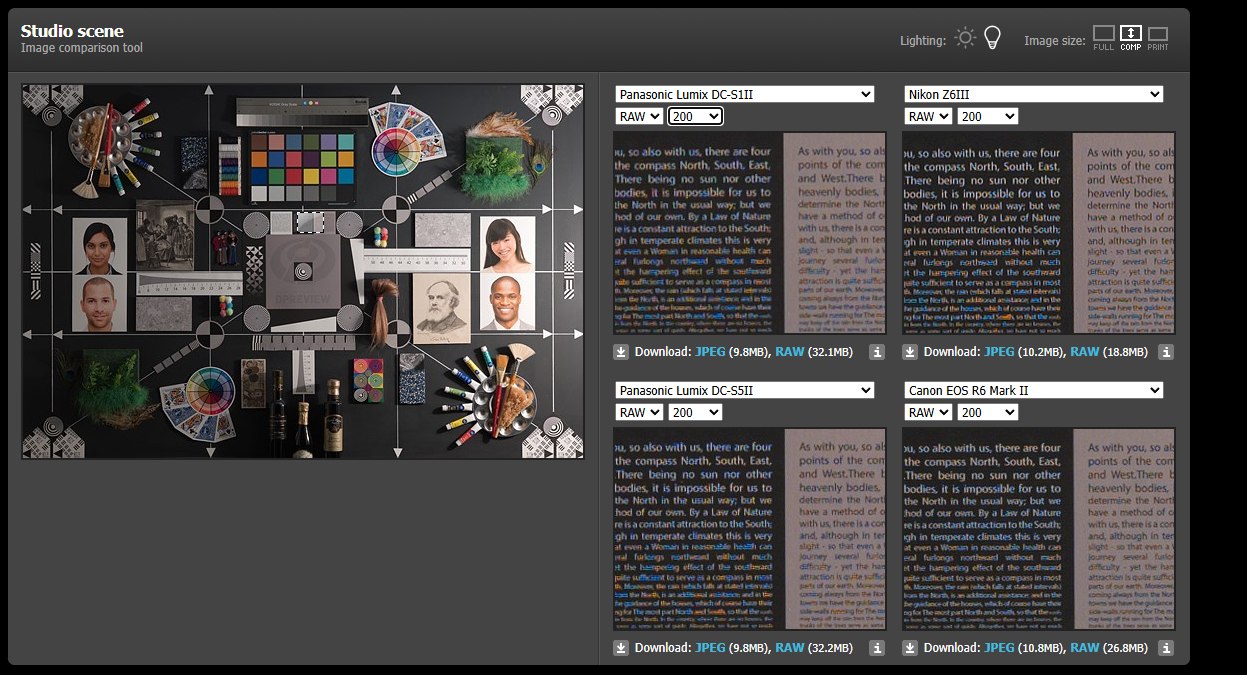Click the Canon R6 Mark II comparison crop
Image resolution: width=1247 pixels, height=675 pixels.
1039,529
